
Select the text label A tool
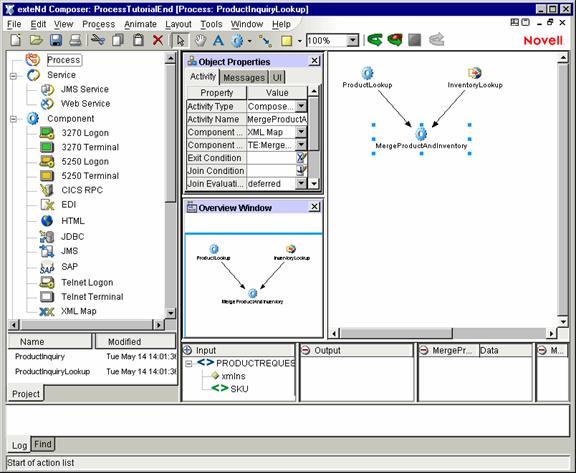[218, 40]
